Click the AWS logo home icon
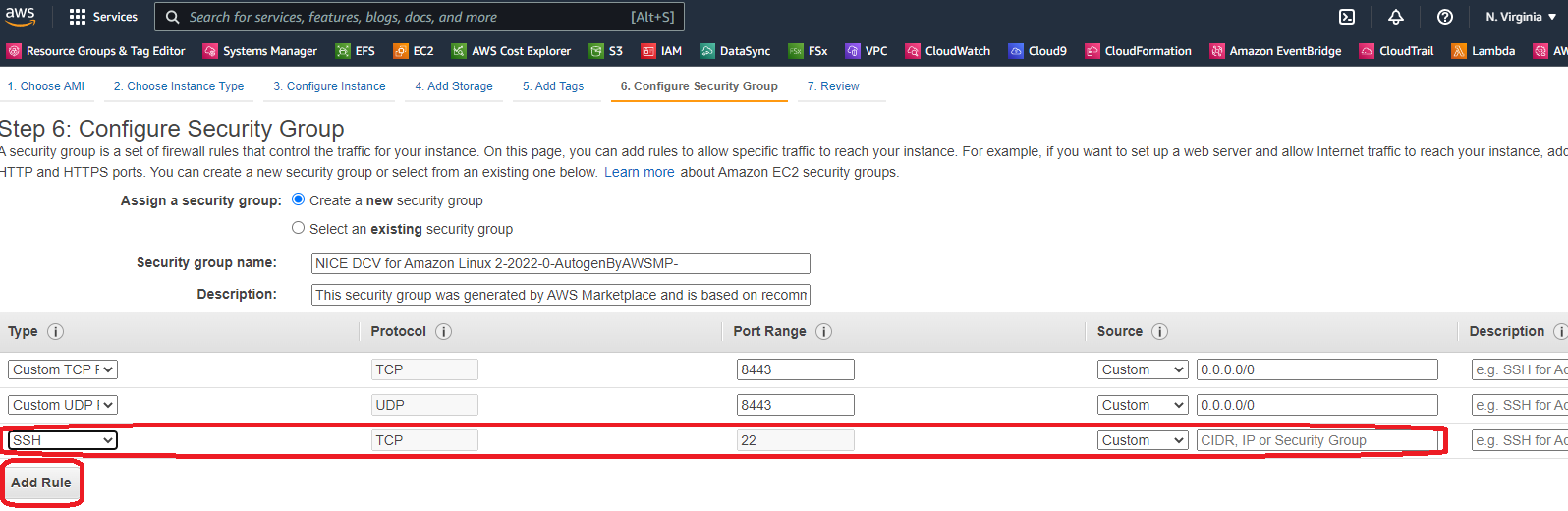The width and height of the screenshot is (1568, 511). pyautogui.click(x=20, y=16)
